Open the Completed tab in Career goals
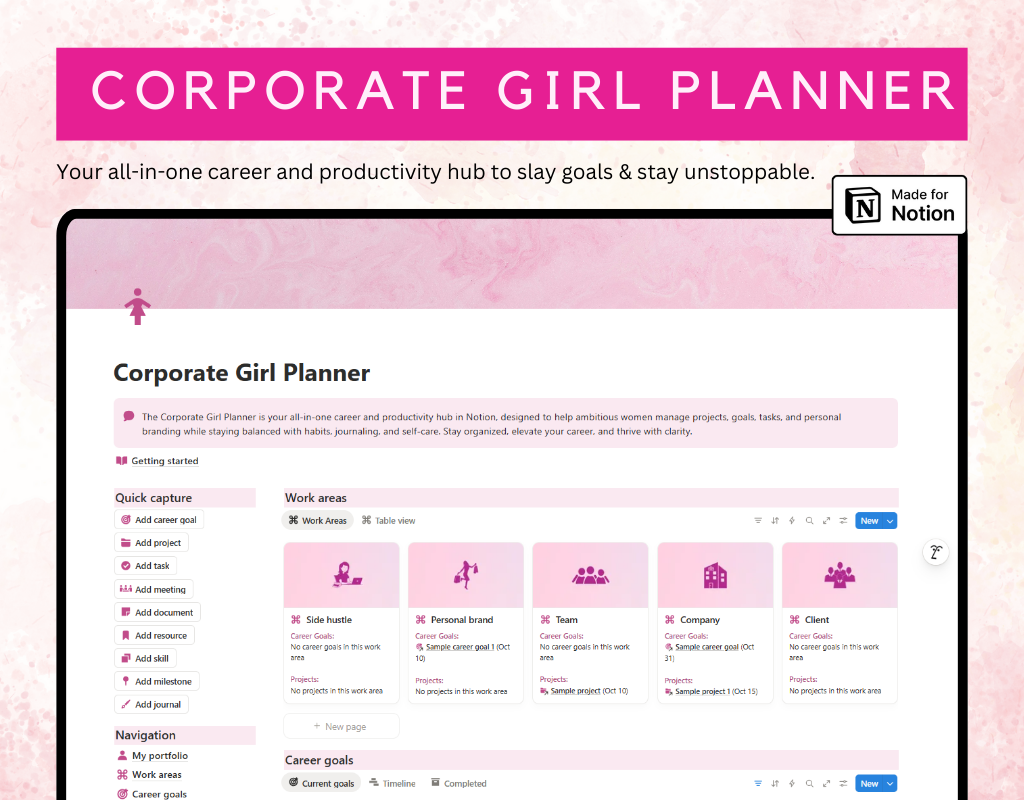 point(458,783)
